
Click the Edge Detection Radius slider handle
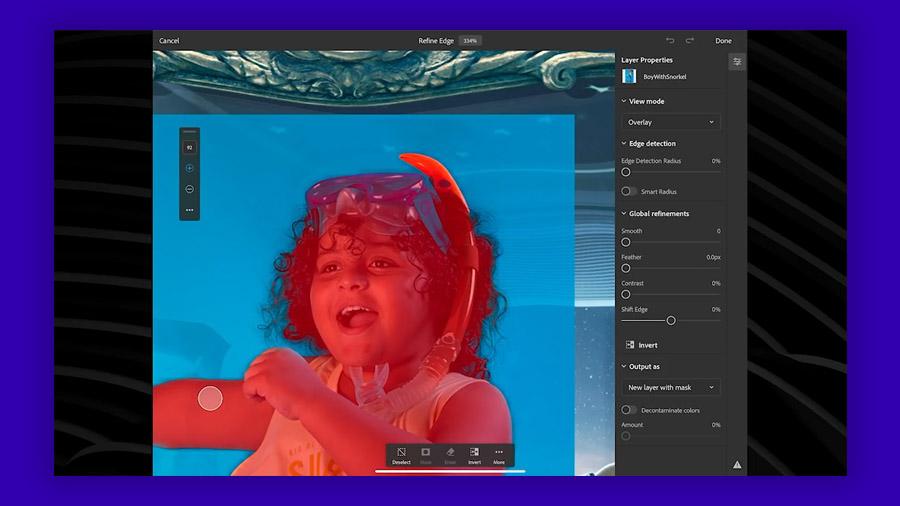coord(626,172)
